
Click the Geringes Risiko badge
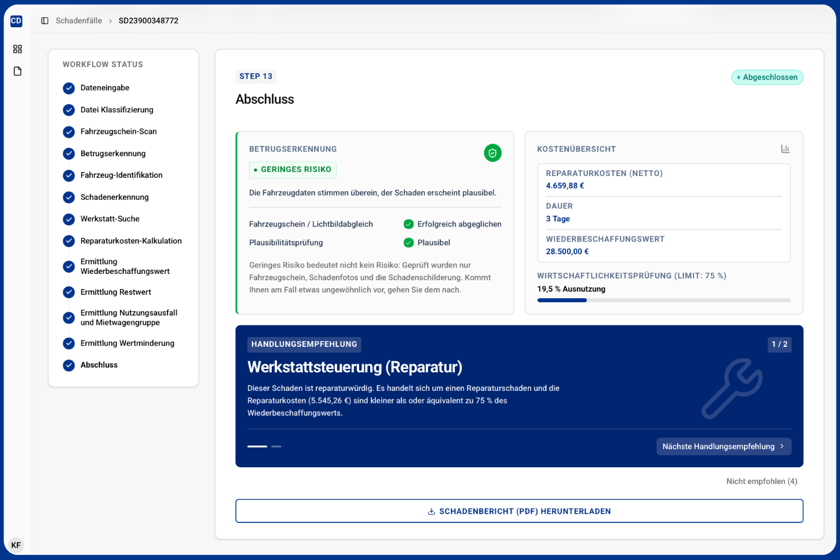292,169
